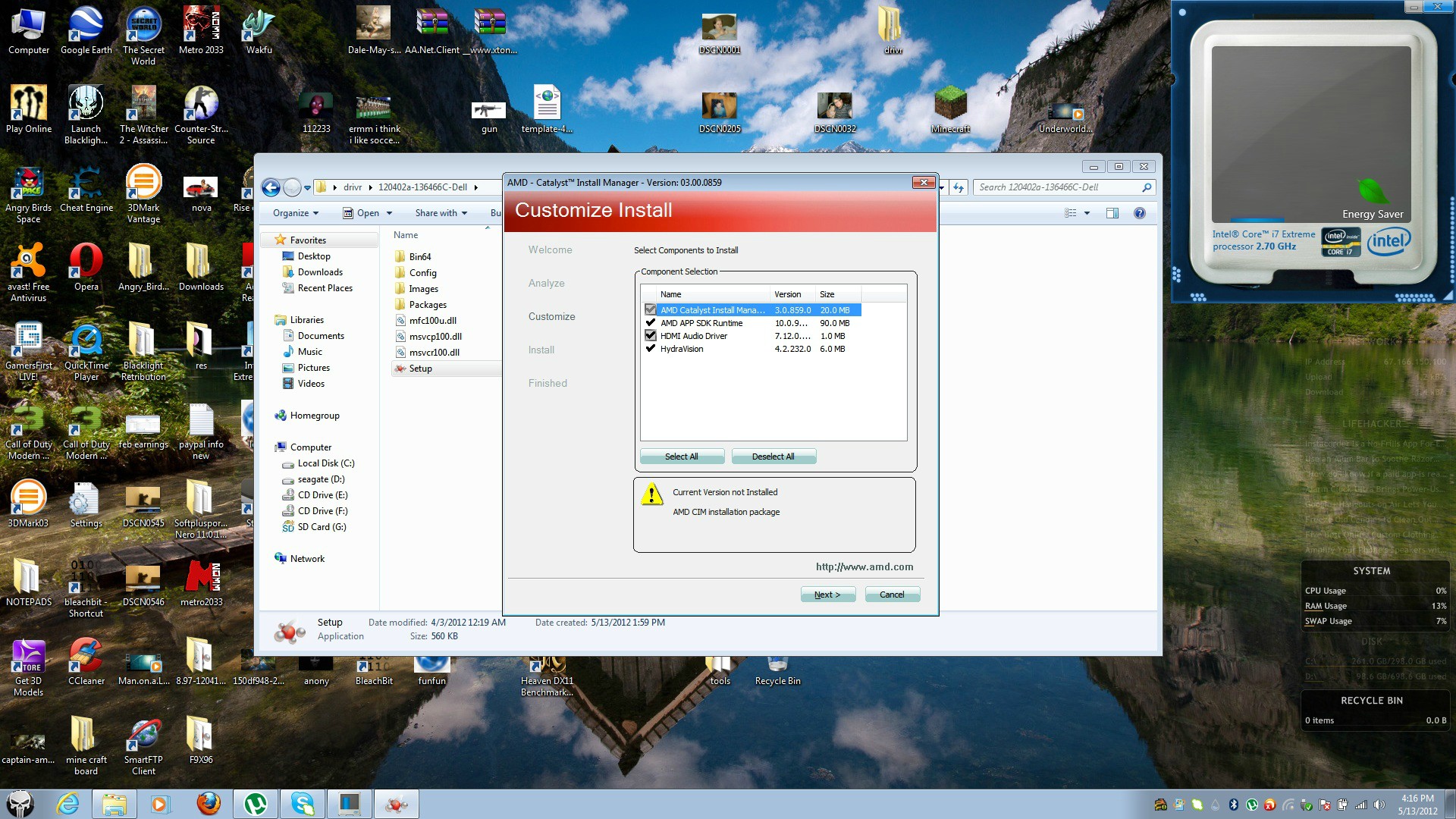Expand the Open dropdown arrow in Explorer
Screen dimensions: 1456x819
[389, 213]
